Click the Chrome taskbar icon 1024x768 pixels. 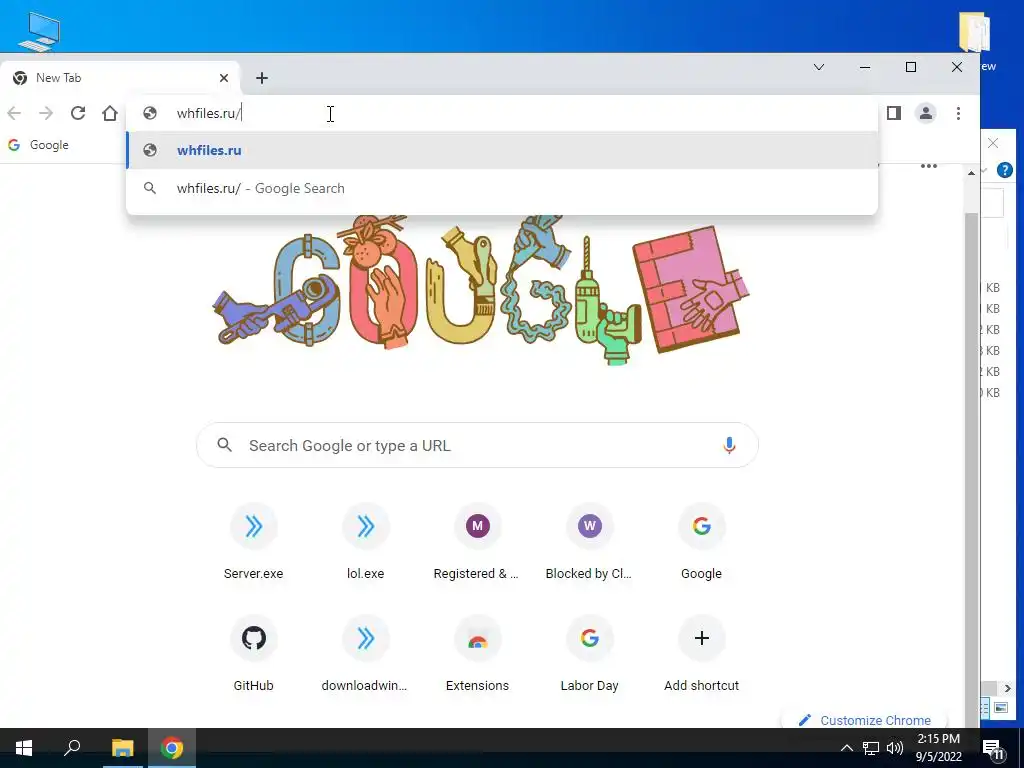point(172,748)
